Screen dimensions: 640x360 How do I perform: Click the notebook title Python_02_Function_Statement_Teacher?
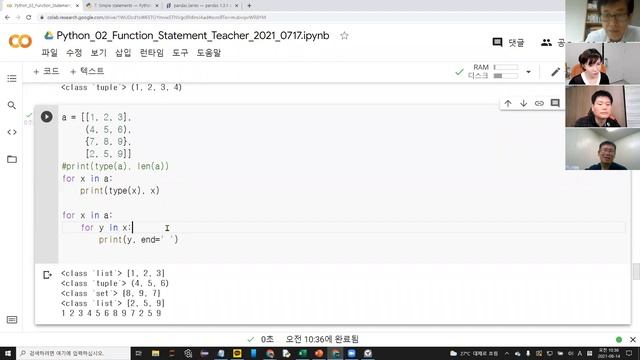point(193,36)
